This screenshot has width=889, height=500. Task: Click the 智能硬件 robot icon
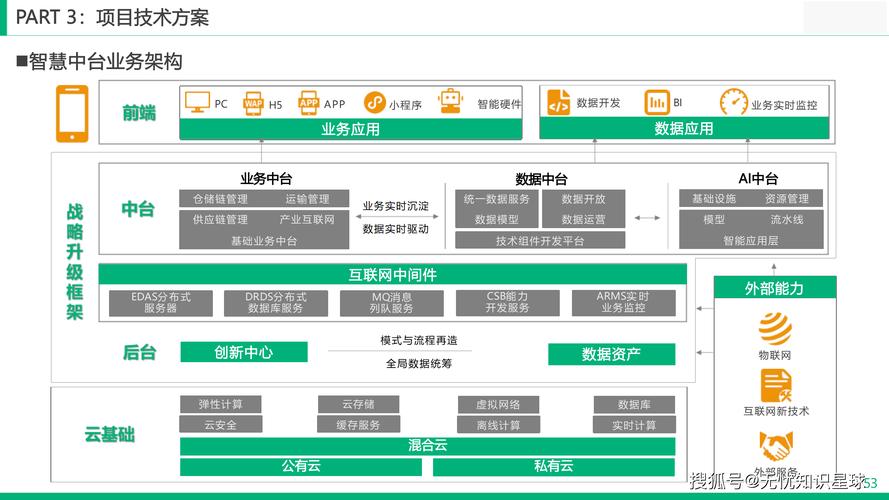[451, 101]
